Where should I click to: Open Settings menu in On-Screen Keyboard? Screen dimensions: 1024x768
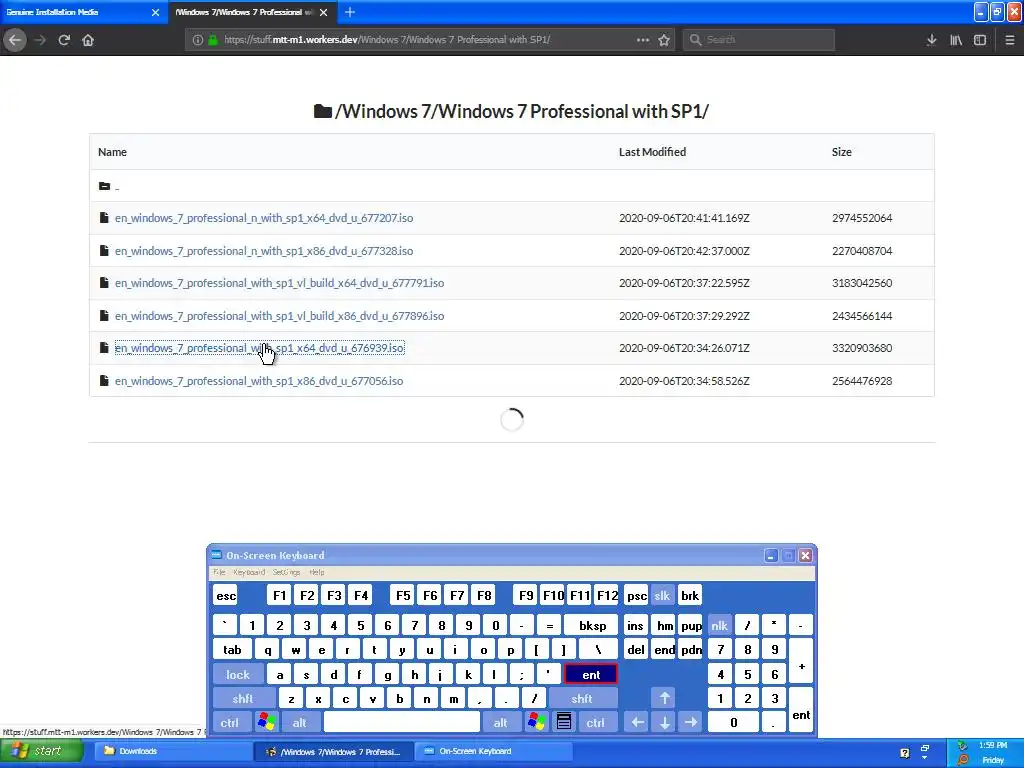click(286, 572)
